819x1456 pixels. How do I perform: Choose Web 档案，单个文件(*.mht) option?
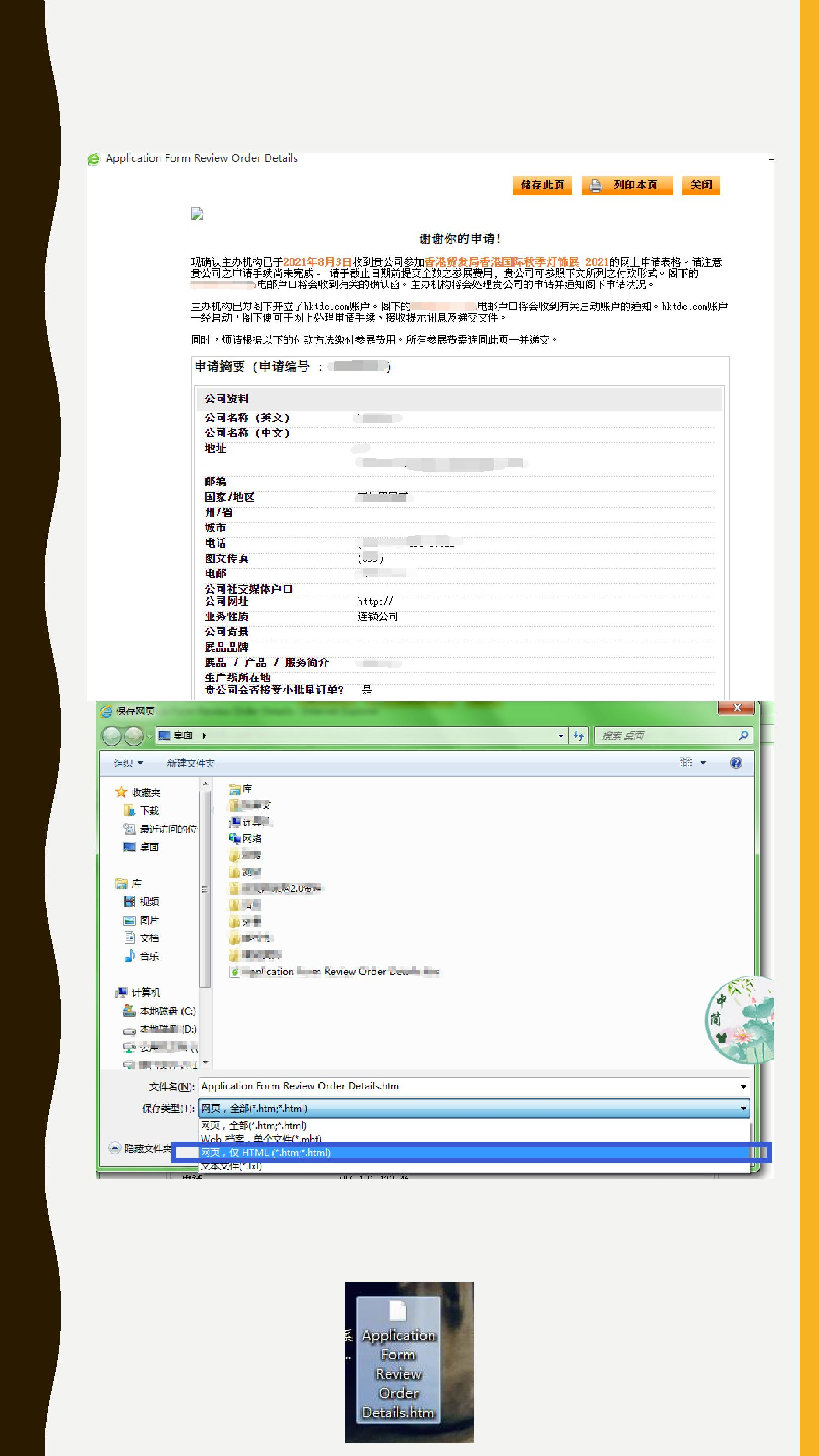coord(475,1138)
